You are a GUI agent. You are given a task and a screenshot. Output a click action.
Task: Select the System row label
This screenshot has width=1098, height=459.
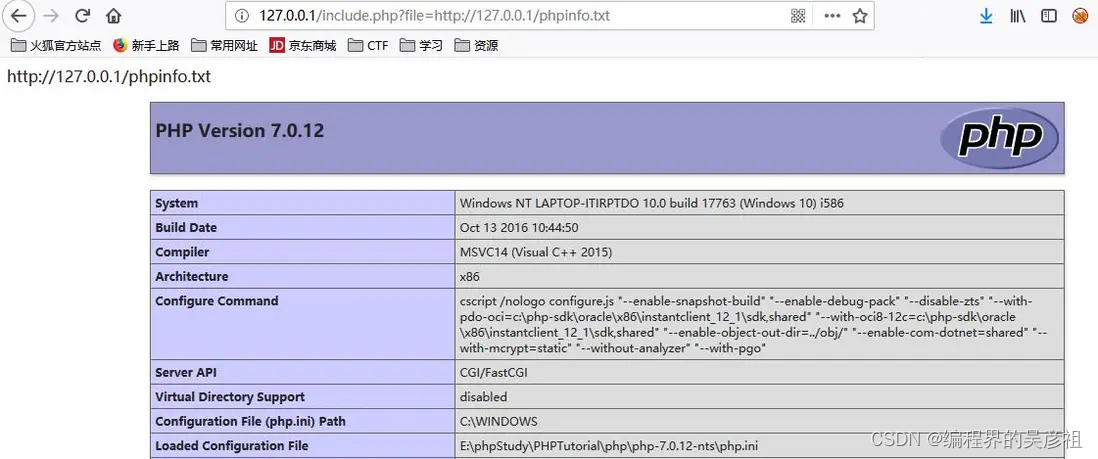(x=176, y=203)
